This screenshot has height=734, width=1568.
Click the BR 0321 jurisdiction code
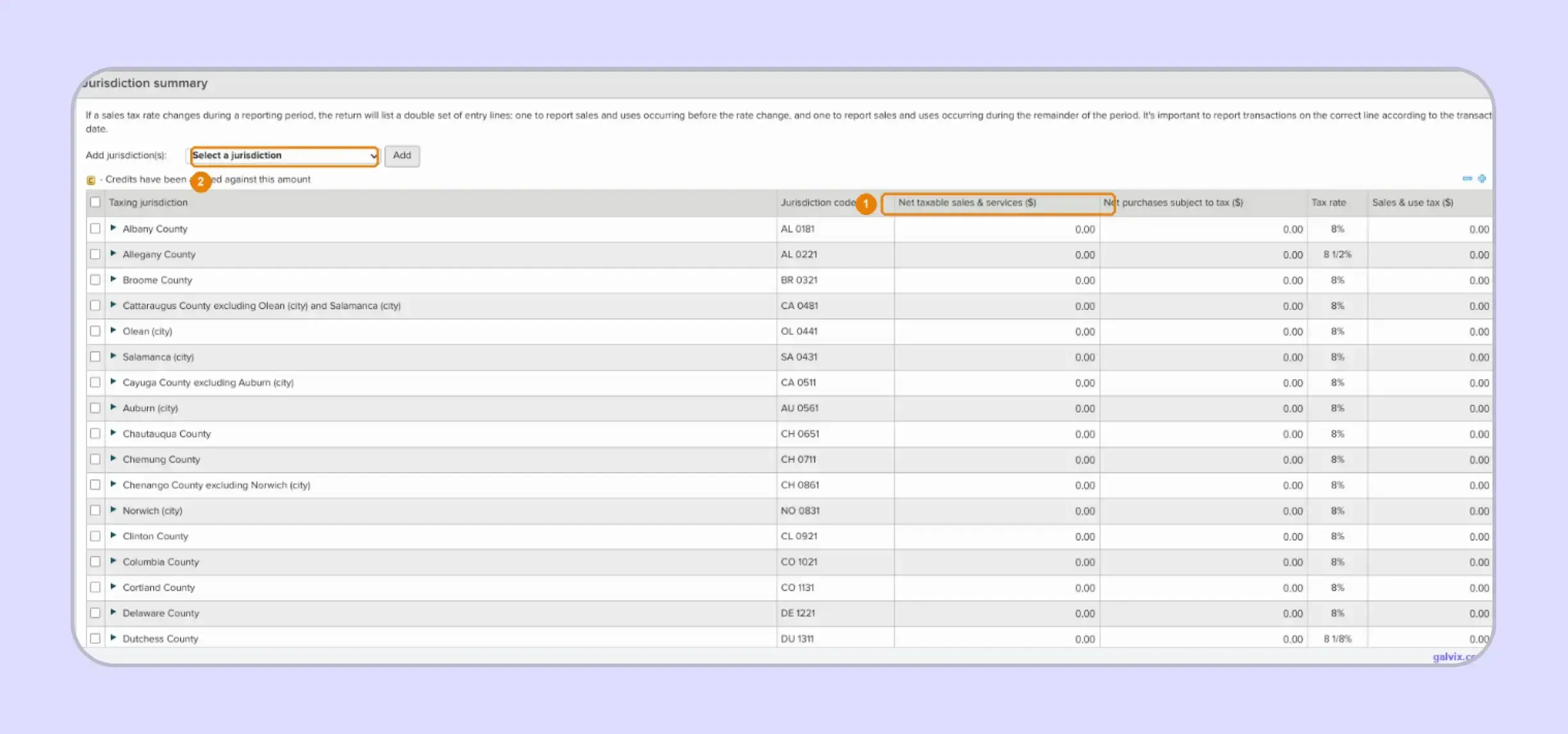pos(799,280)
